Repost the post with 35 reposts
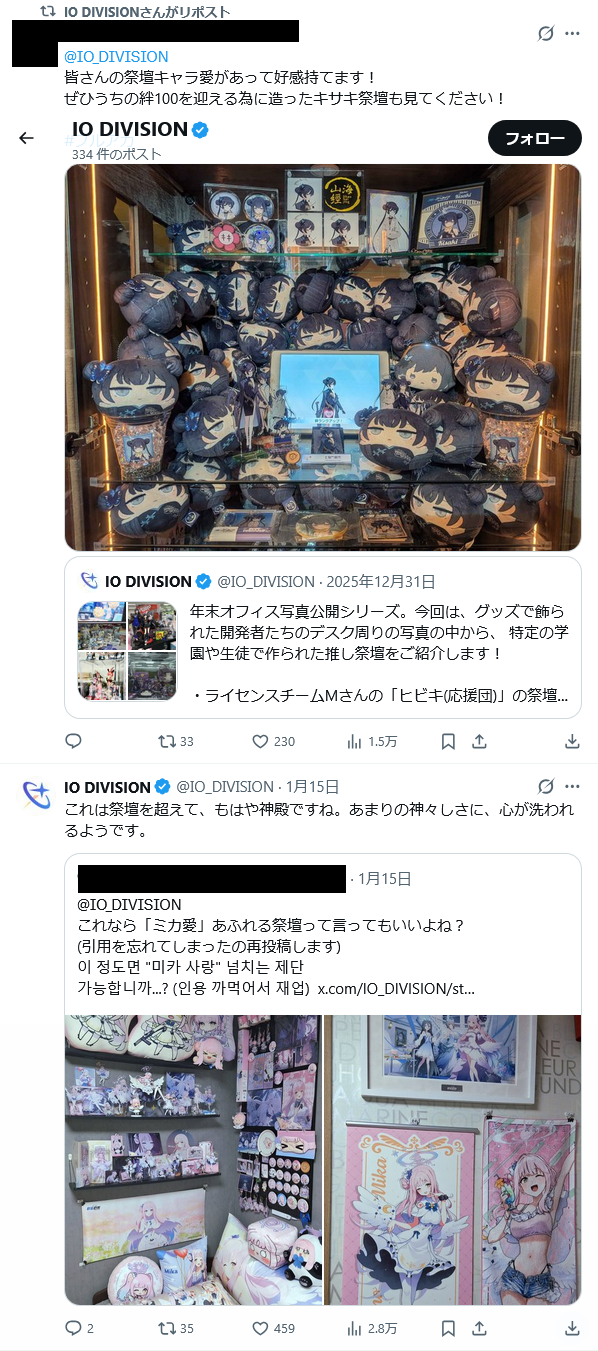This screenshot has width=598, height=1351. click(176, 1328)
